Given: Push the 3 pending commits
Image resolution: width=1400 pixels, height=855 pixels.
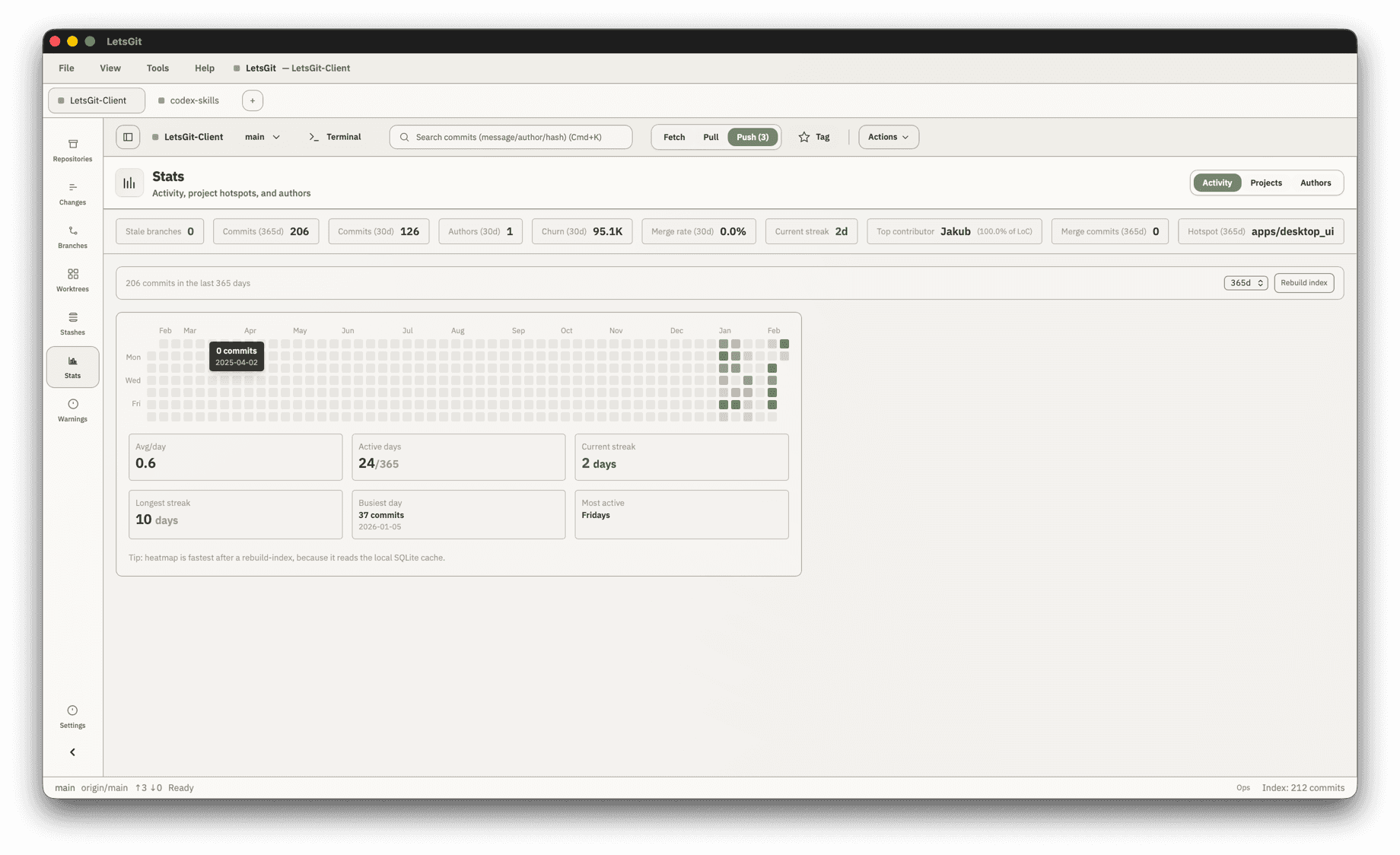Looking at the screenshot, I should tap(752, 137).
